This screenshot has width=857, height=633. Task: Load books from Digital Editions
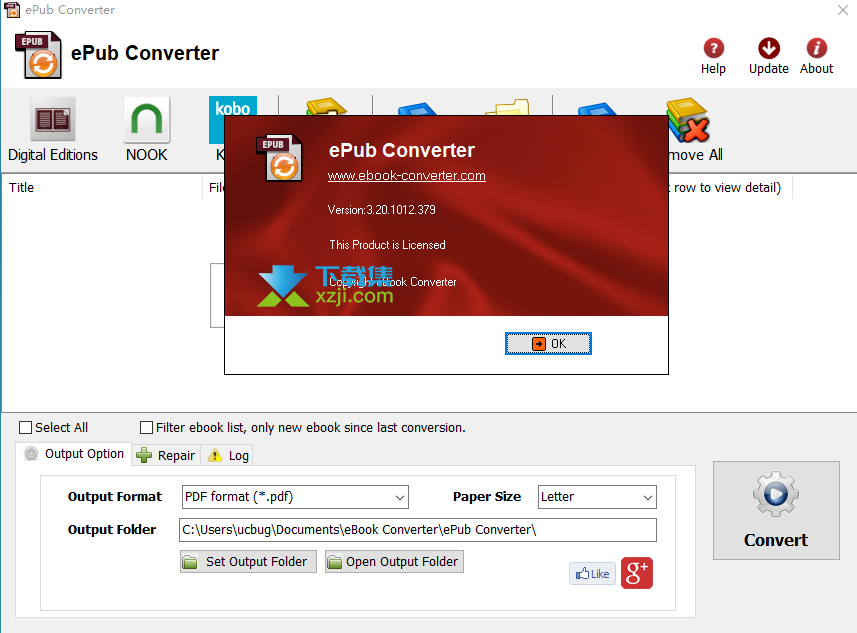coord(52,130)
